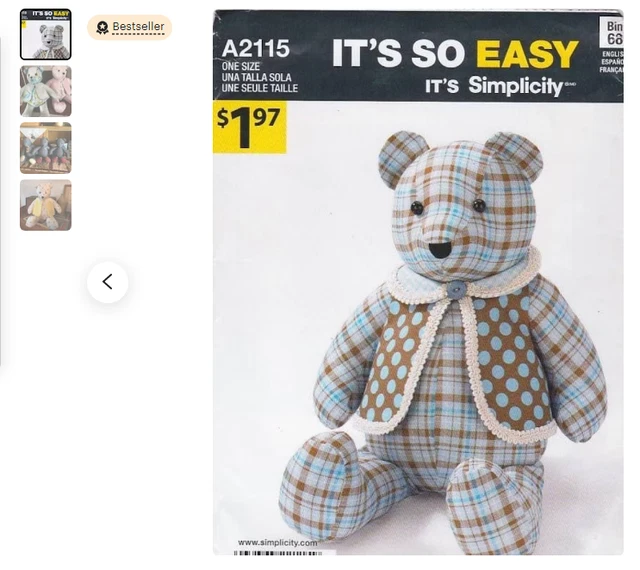
Task: Click the previous image arrow button
Action: 107,282
